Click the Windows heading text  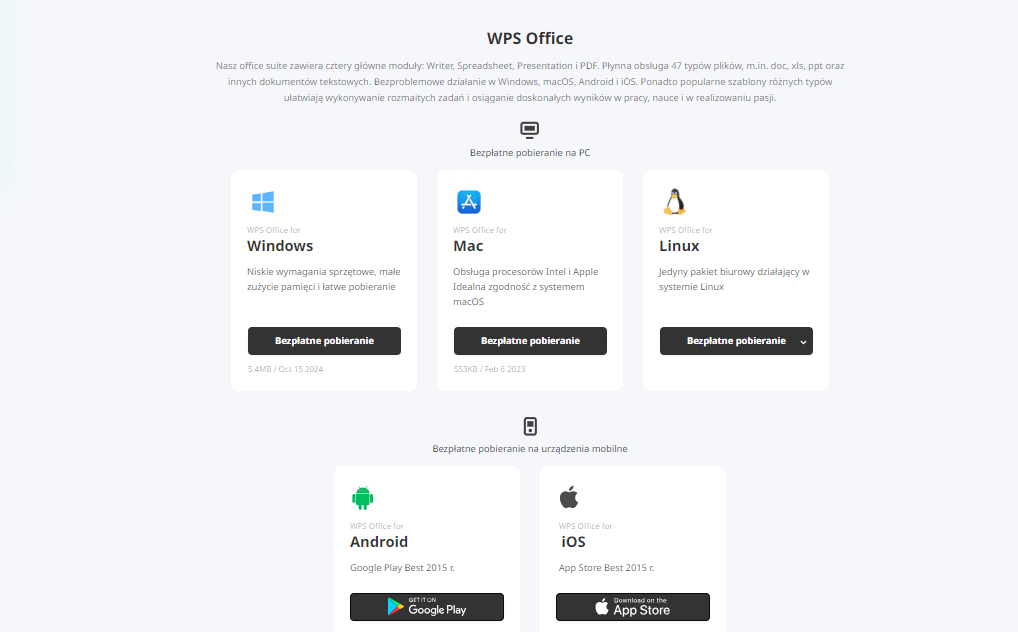click(280, 246)
